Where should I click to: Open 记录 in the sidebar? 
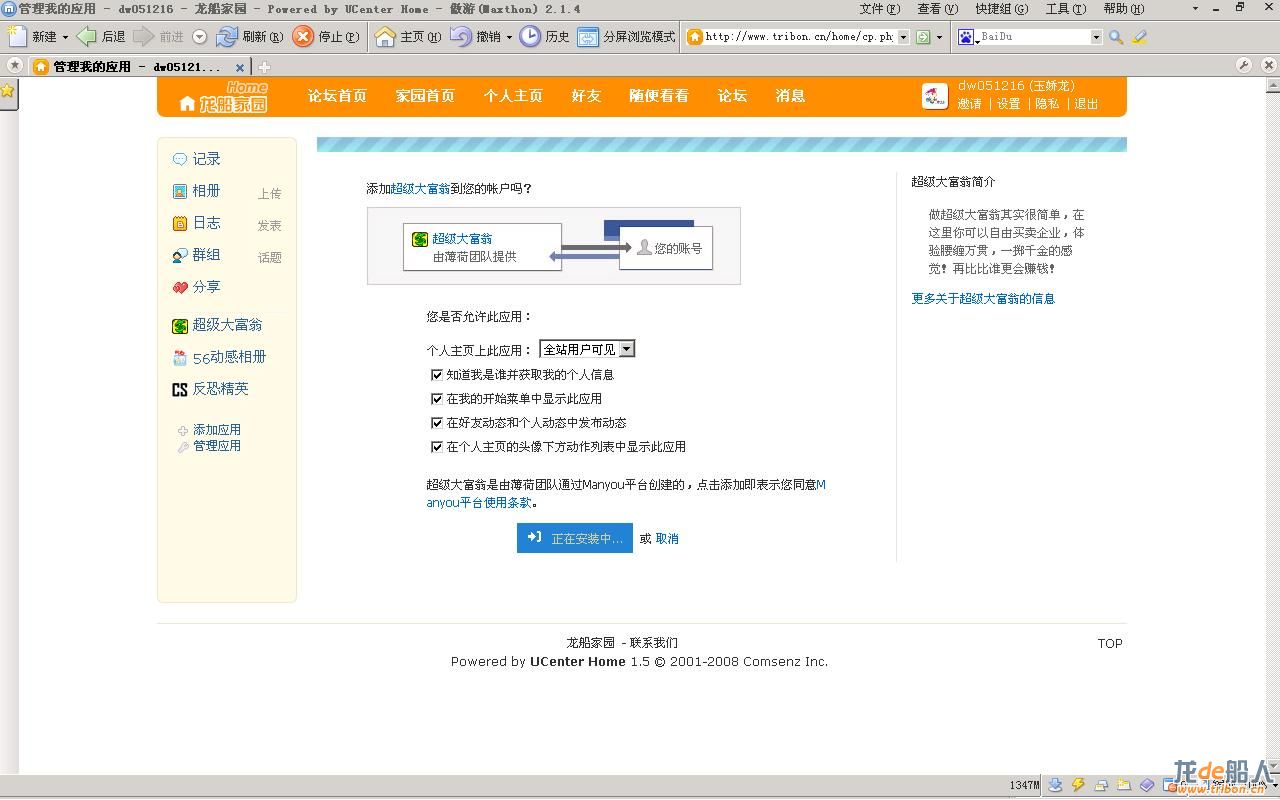[x=206, y=159]
